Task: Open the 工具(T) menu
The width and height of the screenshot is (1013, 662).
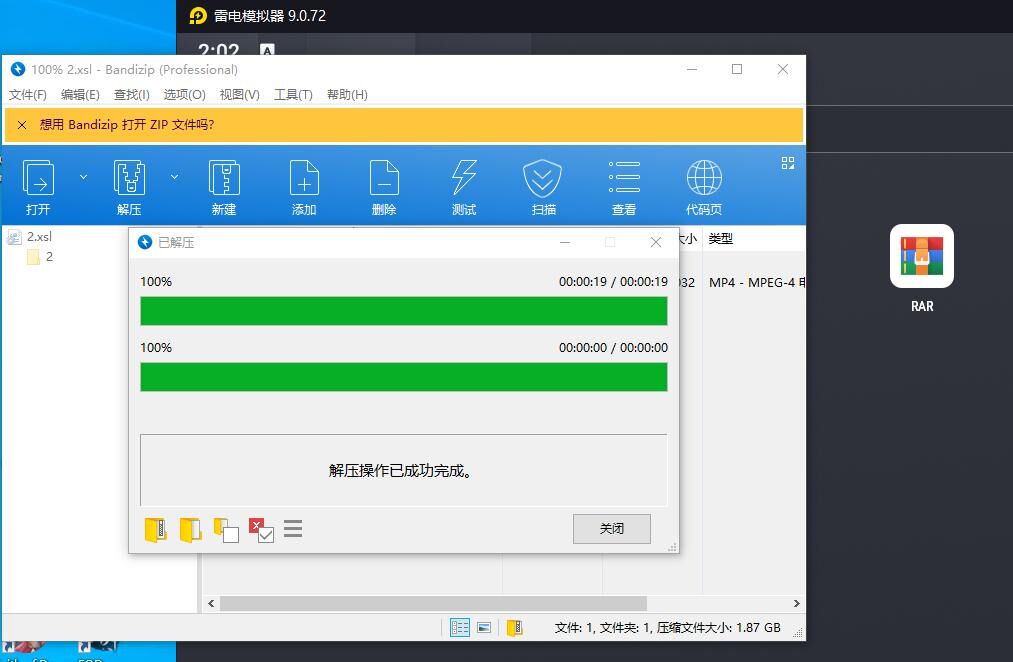Action: (x=293, y=94)
